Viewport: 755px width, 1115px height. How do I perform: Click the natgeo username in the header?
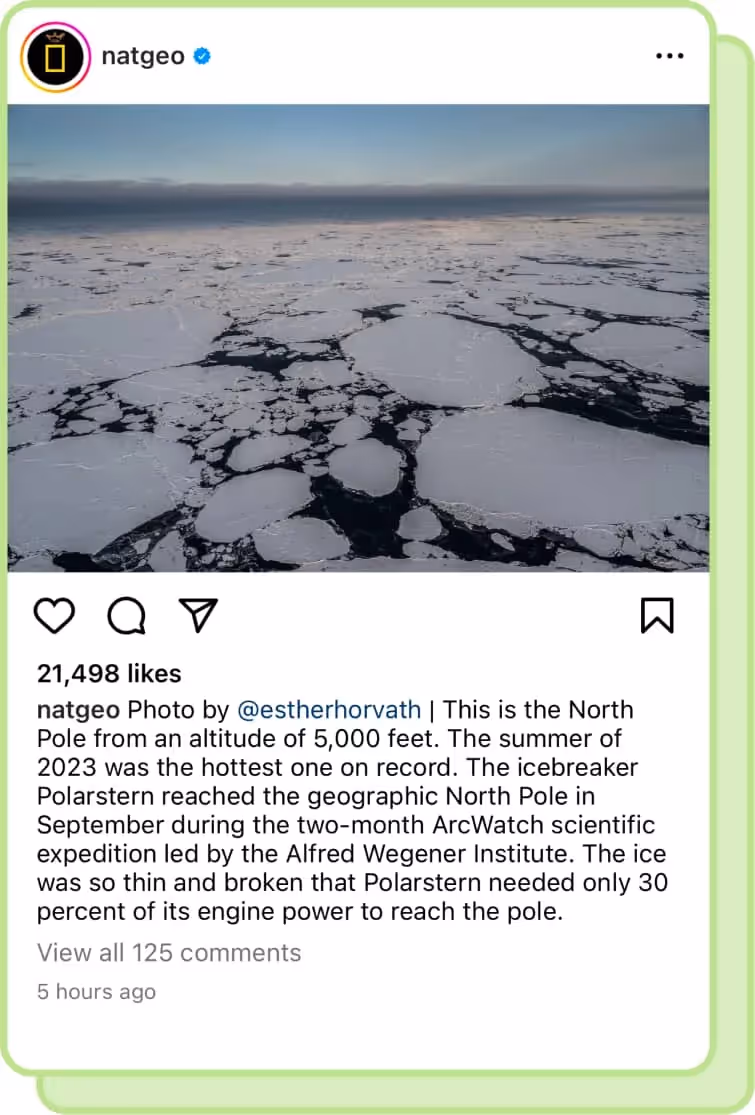(x=142, y=57)
